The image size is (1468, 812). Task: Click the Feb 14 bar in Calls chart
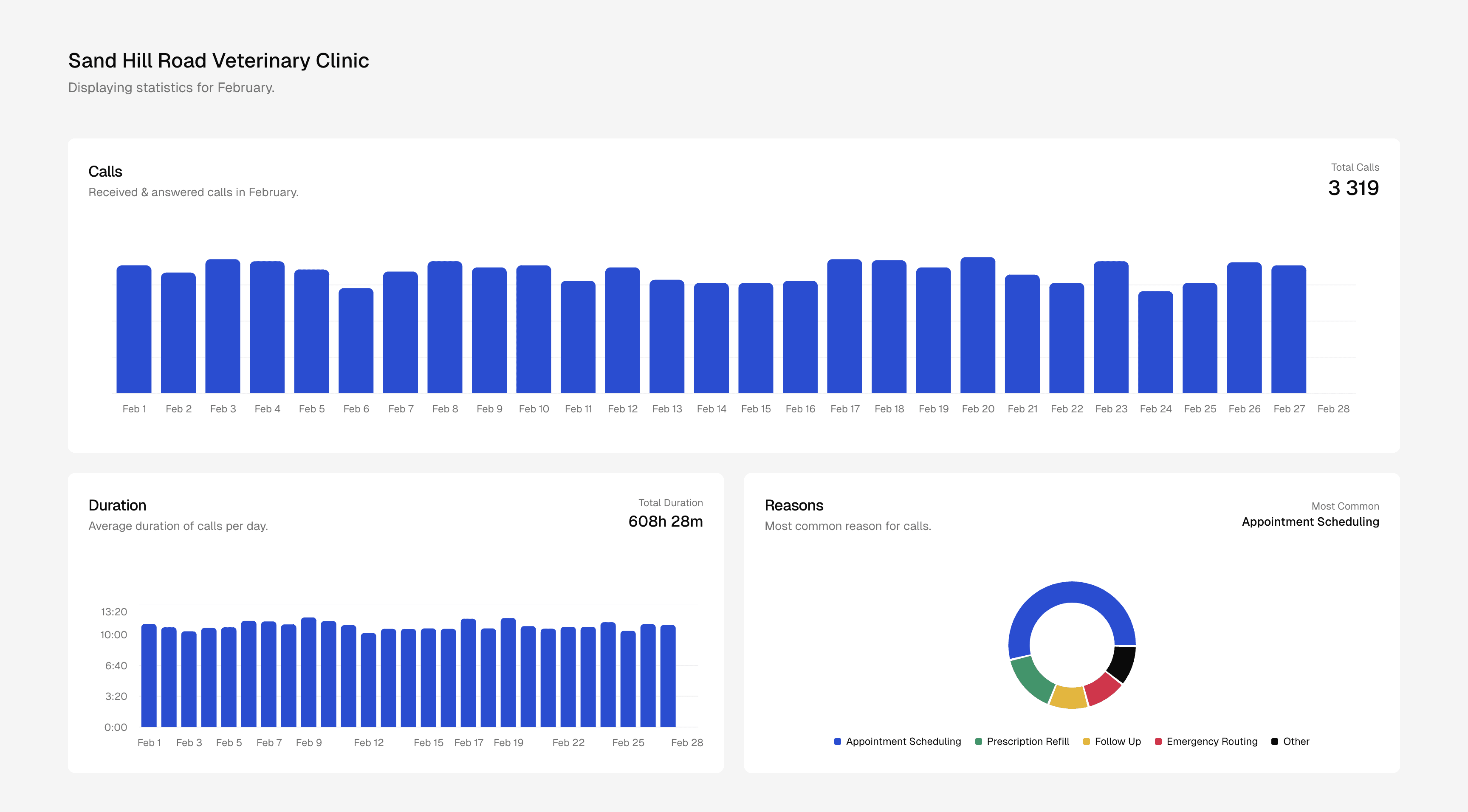tap(711, 338)
